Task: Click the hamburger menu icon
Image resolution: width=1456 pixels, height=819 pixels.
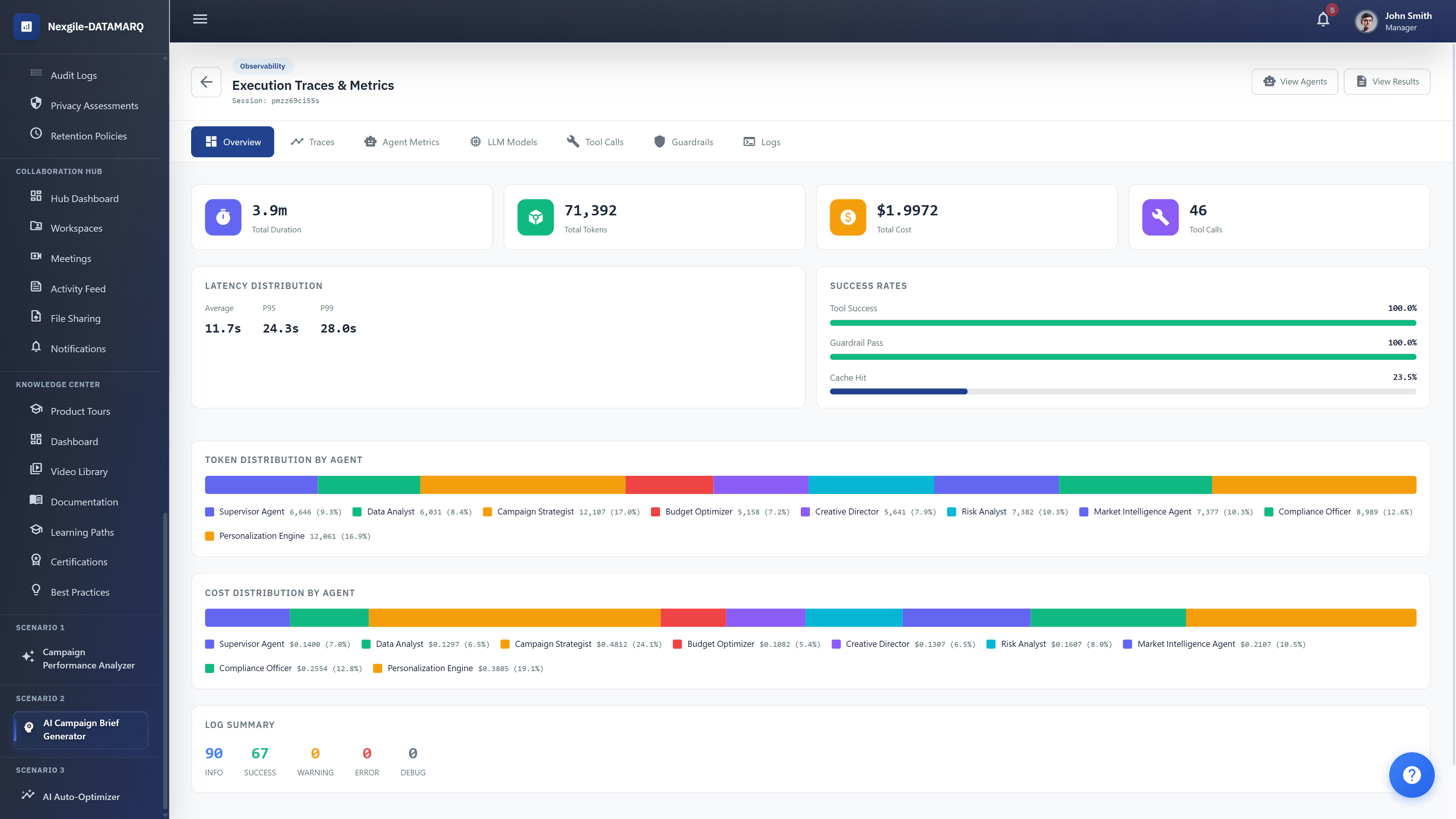Action: [x=200, y=19]
